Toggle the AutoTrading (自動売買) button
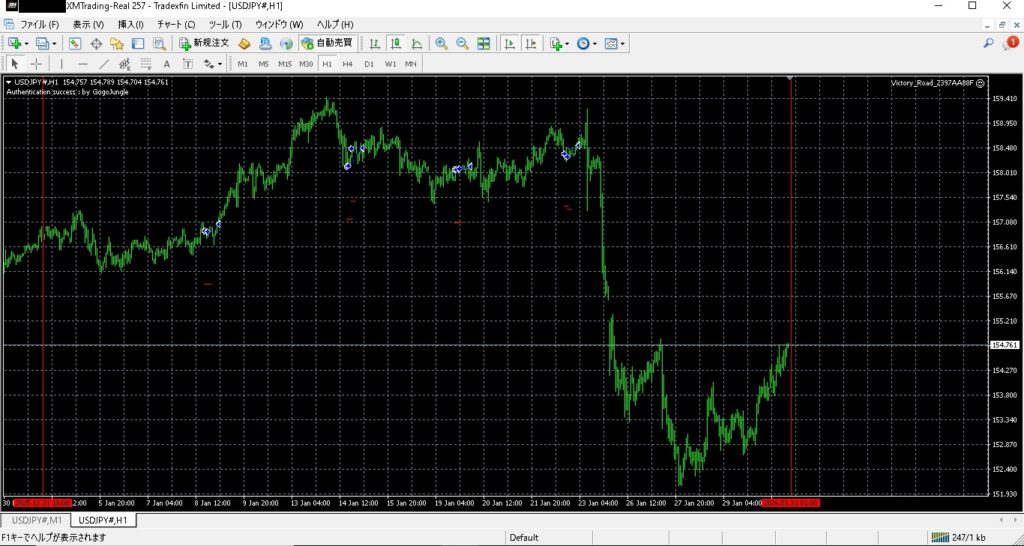The image size is (1024, 546). tap(326, 43)
